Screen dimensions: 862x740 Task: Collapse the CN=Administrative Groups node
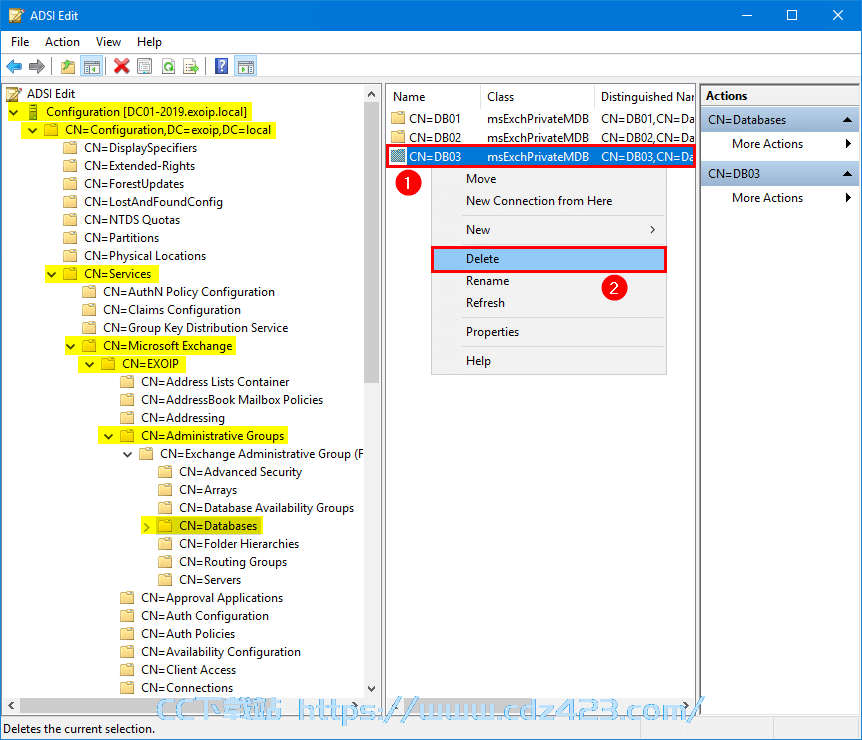108,437
